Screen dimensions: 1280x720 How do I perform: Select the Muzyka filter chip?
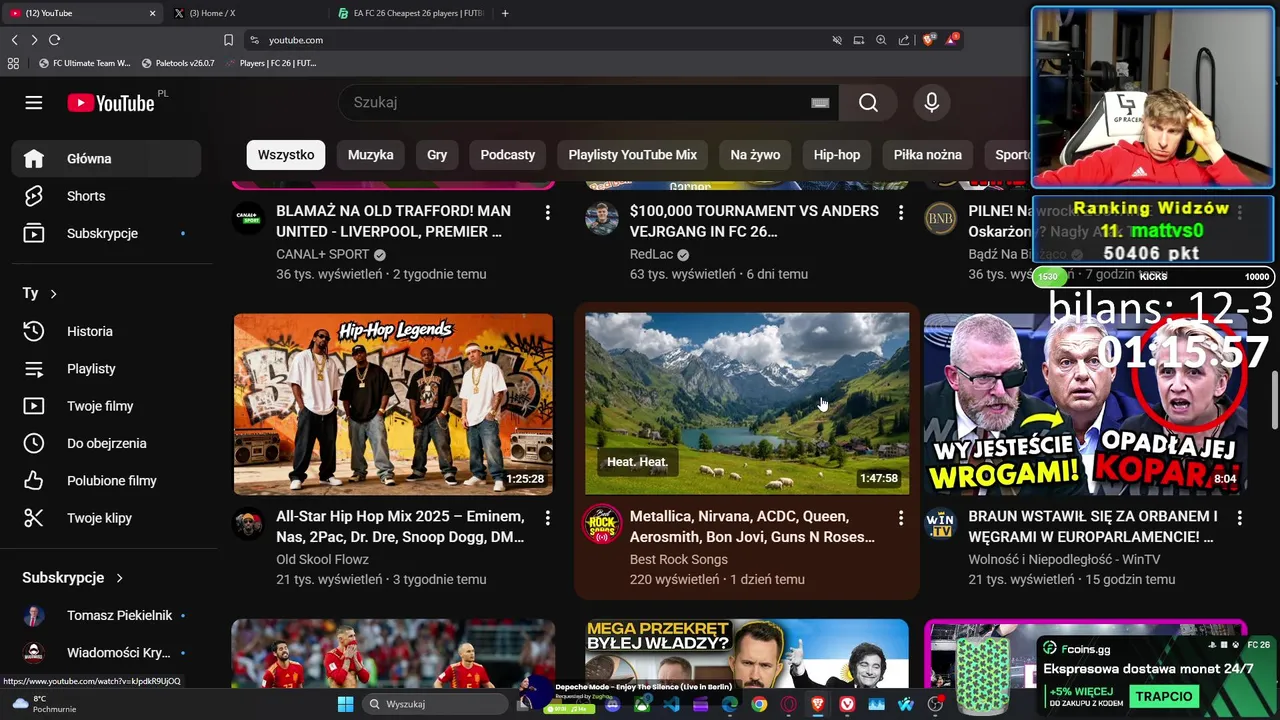(x=371, y=155)
